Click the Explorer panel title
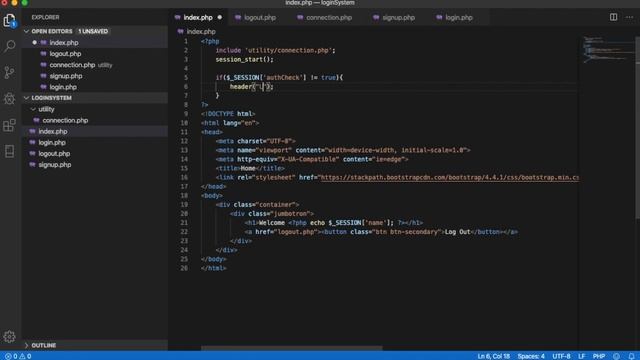 pyautogui.click(x=45, y=17)
